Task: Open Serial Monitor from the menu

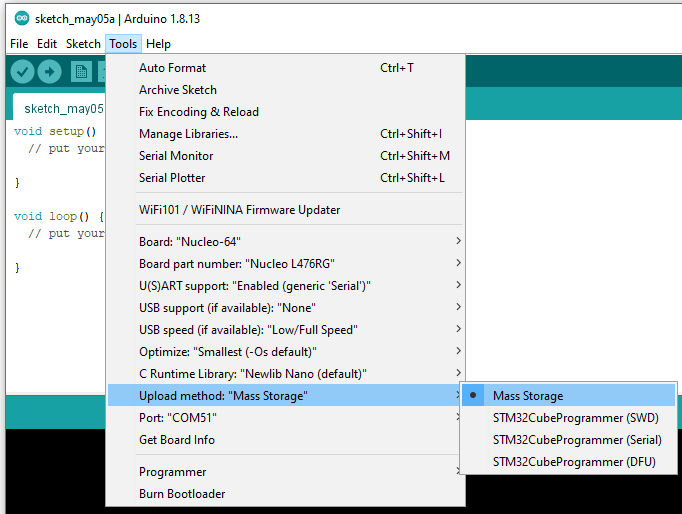Action: (x=176, y=156)
